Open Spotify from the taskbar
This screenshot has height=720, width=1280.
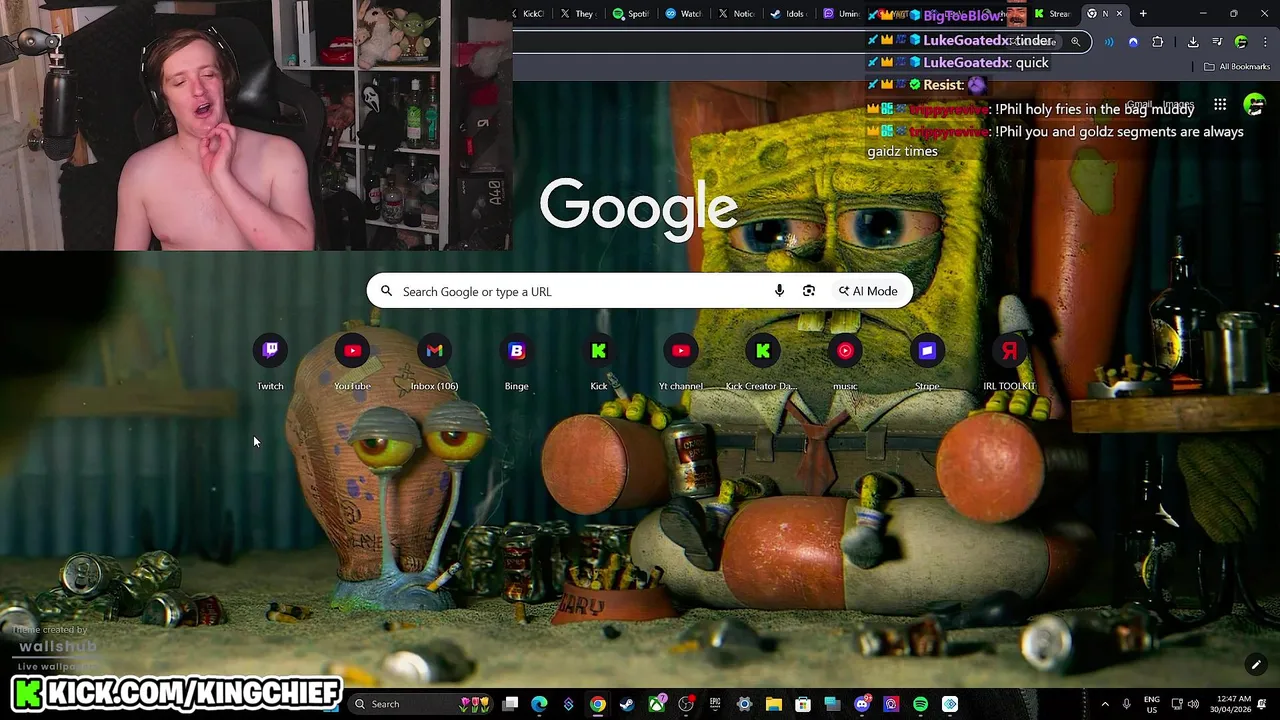tap(920, 704)
